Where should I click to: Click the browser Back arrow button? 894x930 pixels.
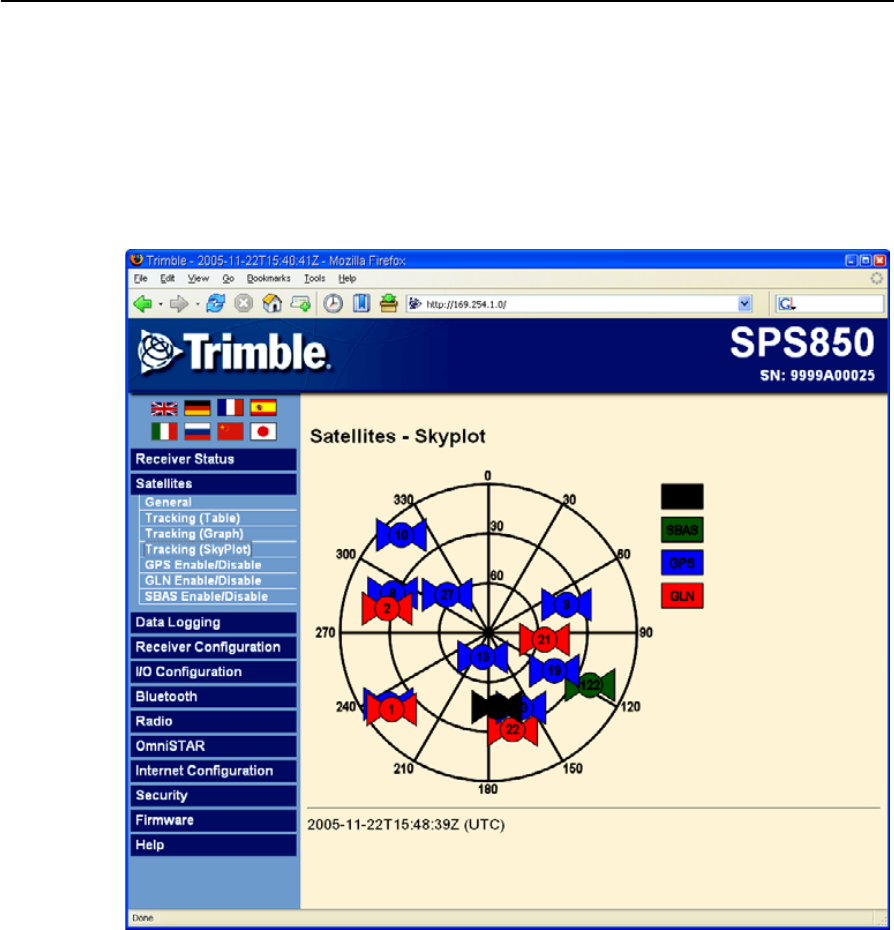pyautogui.click(x=143, y=304)
